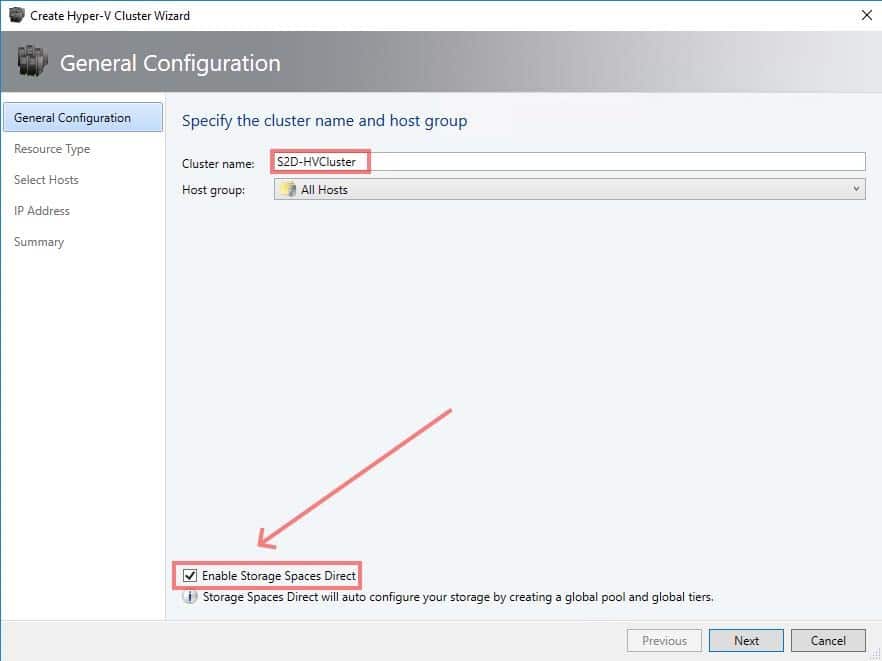The height and width of the screenshot is (661, 882).
Task: Click the Previous button
Action: pyautogui.click(x=664, y=640)
